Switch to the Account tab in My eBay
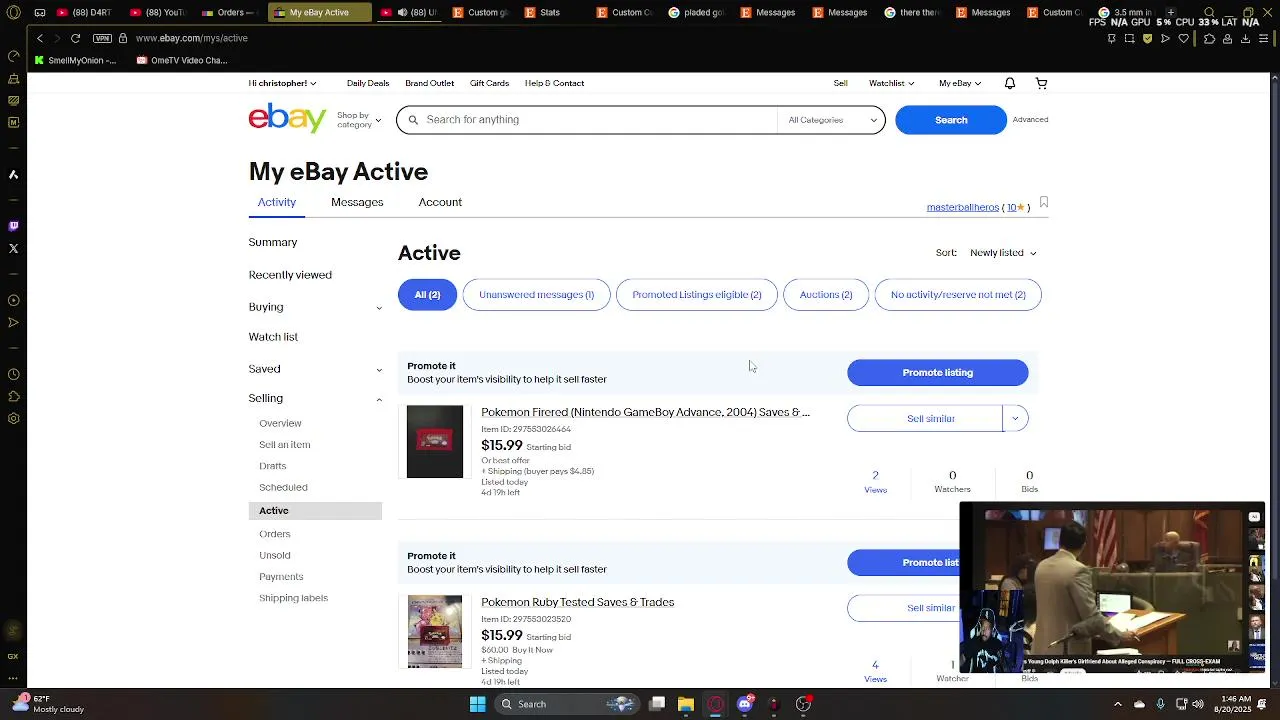 coord(440,202)
